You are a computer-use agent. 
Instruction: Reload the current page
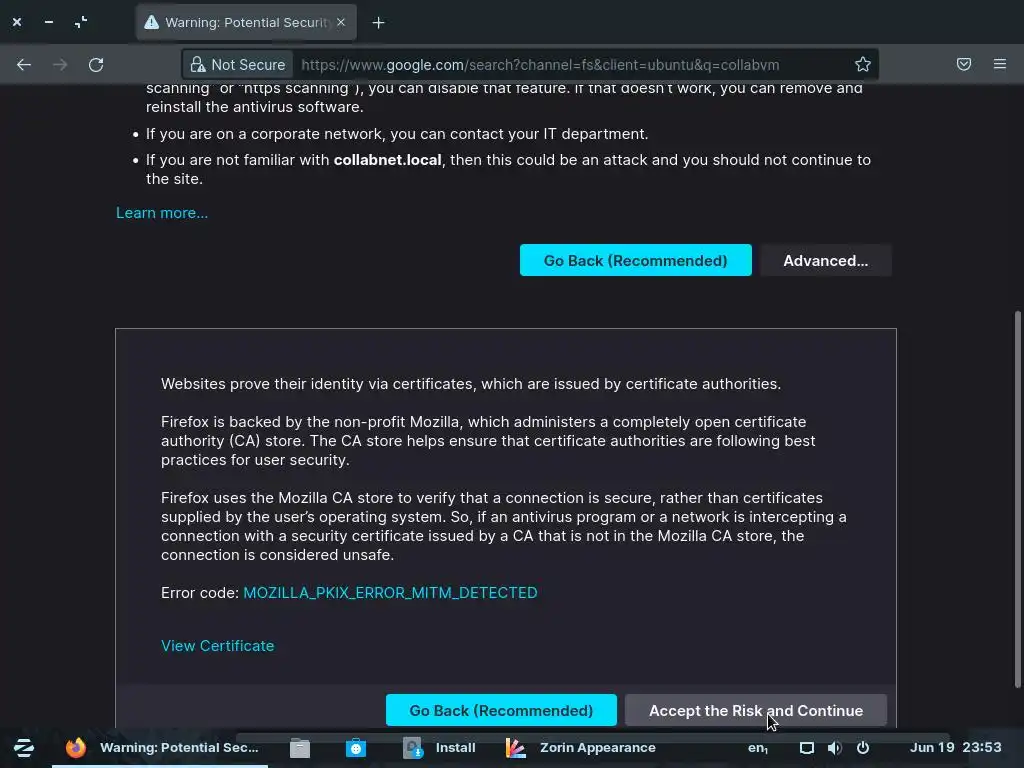coord(96,65)
